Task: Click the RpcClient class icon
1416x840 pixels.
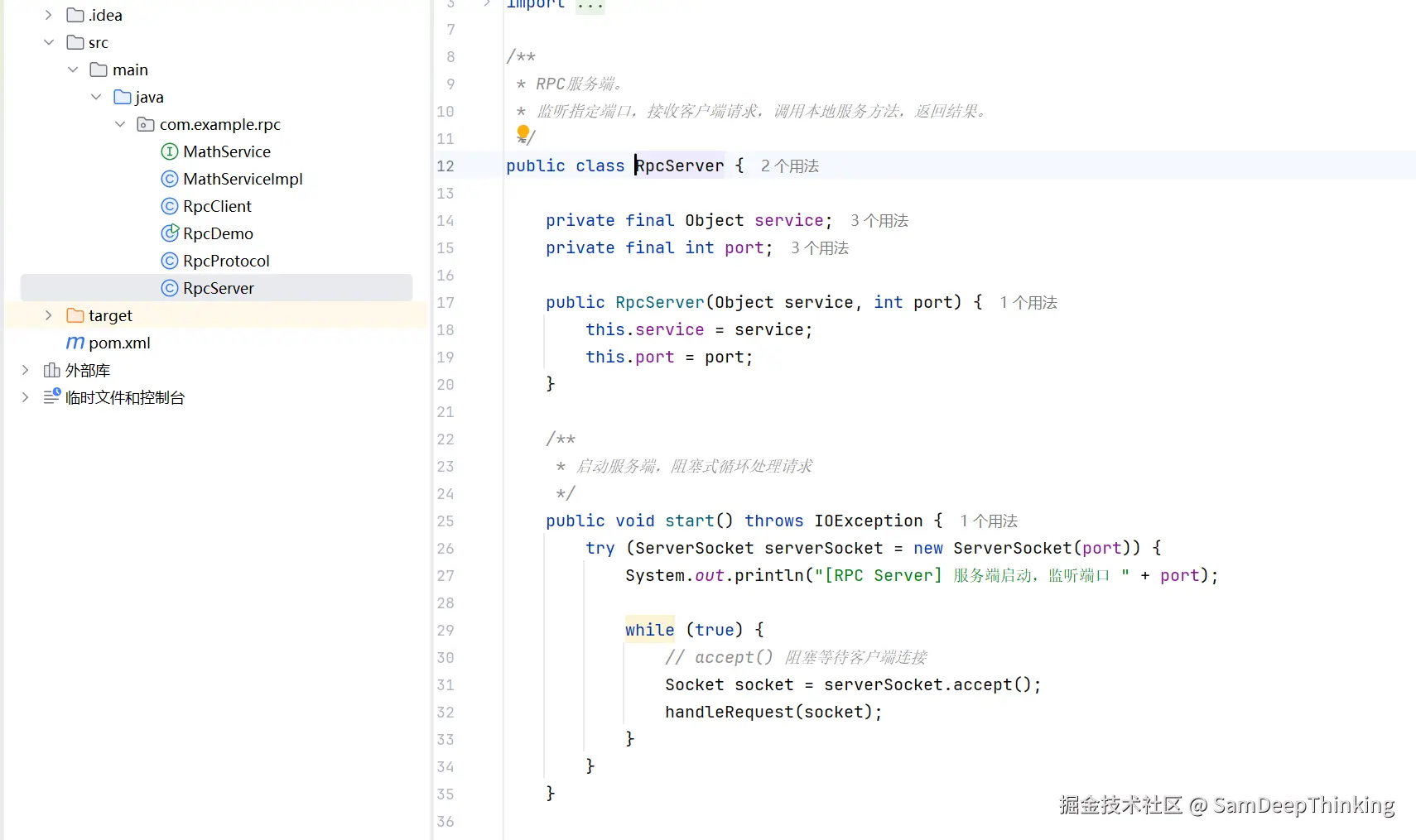Action: click(170, 206)
